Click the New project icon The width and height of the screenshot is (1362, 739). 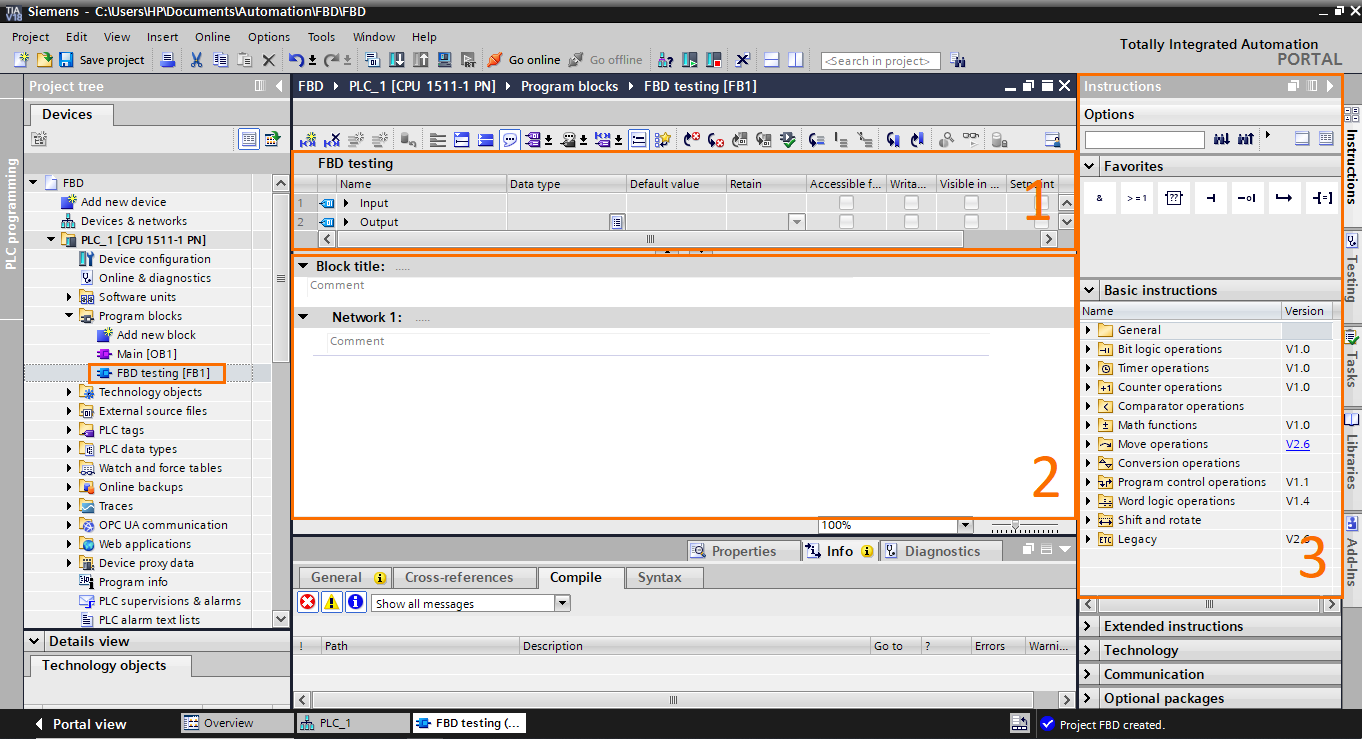[21, 60]
